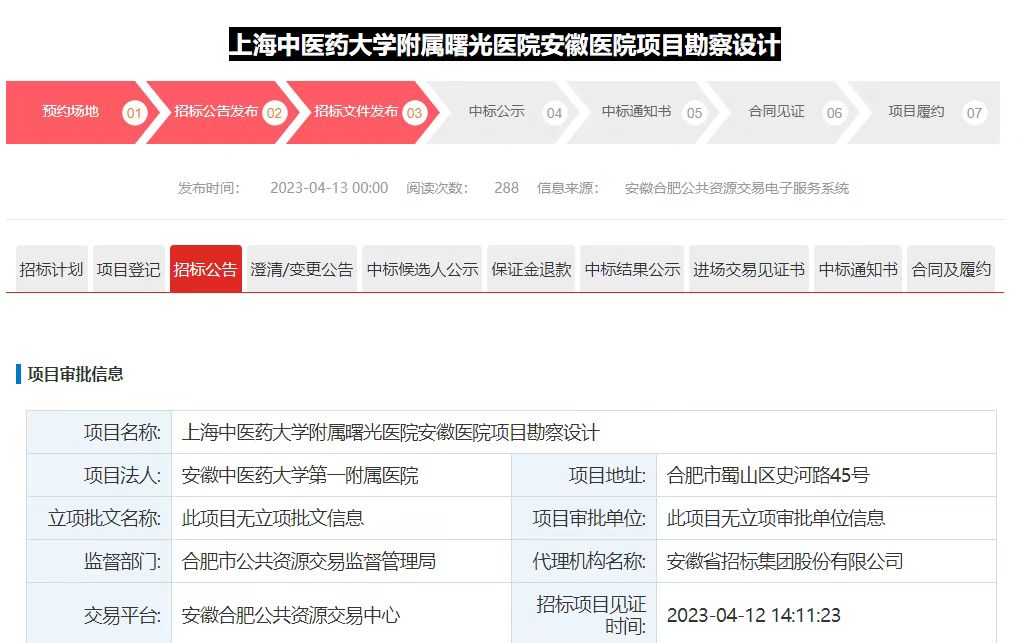Open the 中标结果公示 tab
This screenshot has width=1023, height=643.
pos(632,269)
